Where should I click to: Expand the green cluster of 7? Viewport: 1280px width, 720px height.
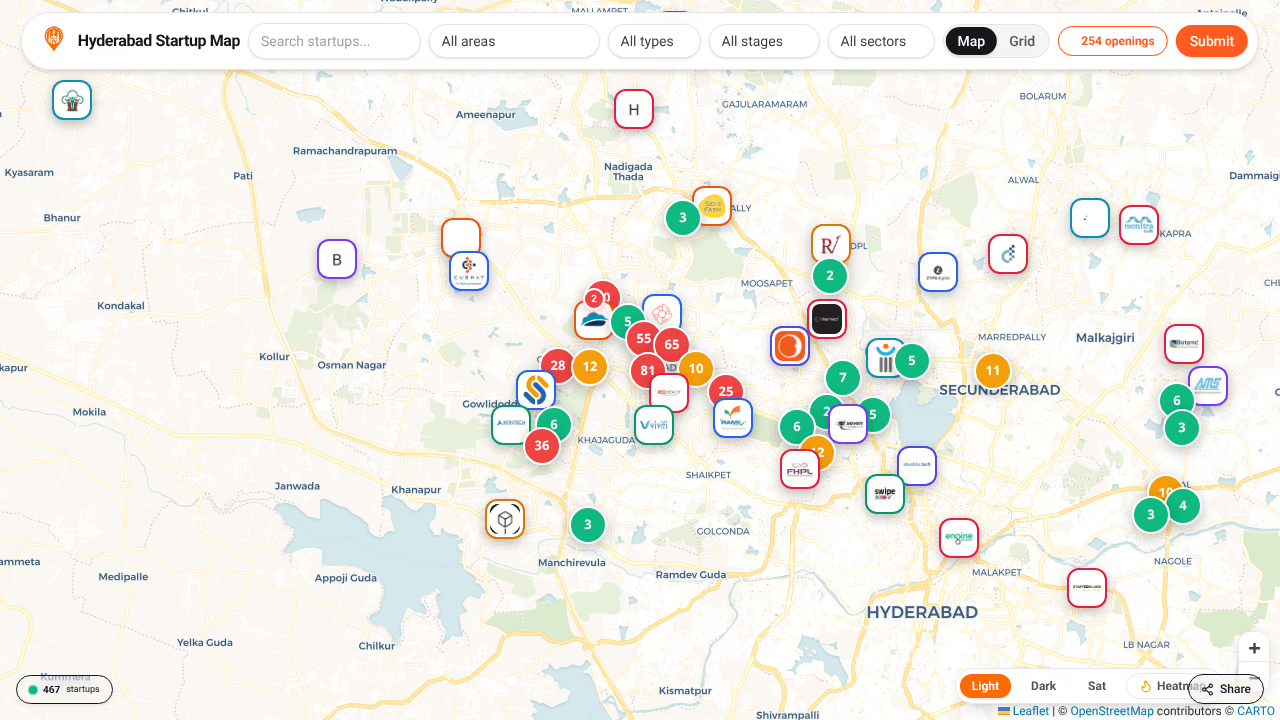(x=843, y=378)
